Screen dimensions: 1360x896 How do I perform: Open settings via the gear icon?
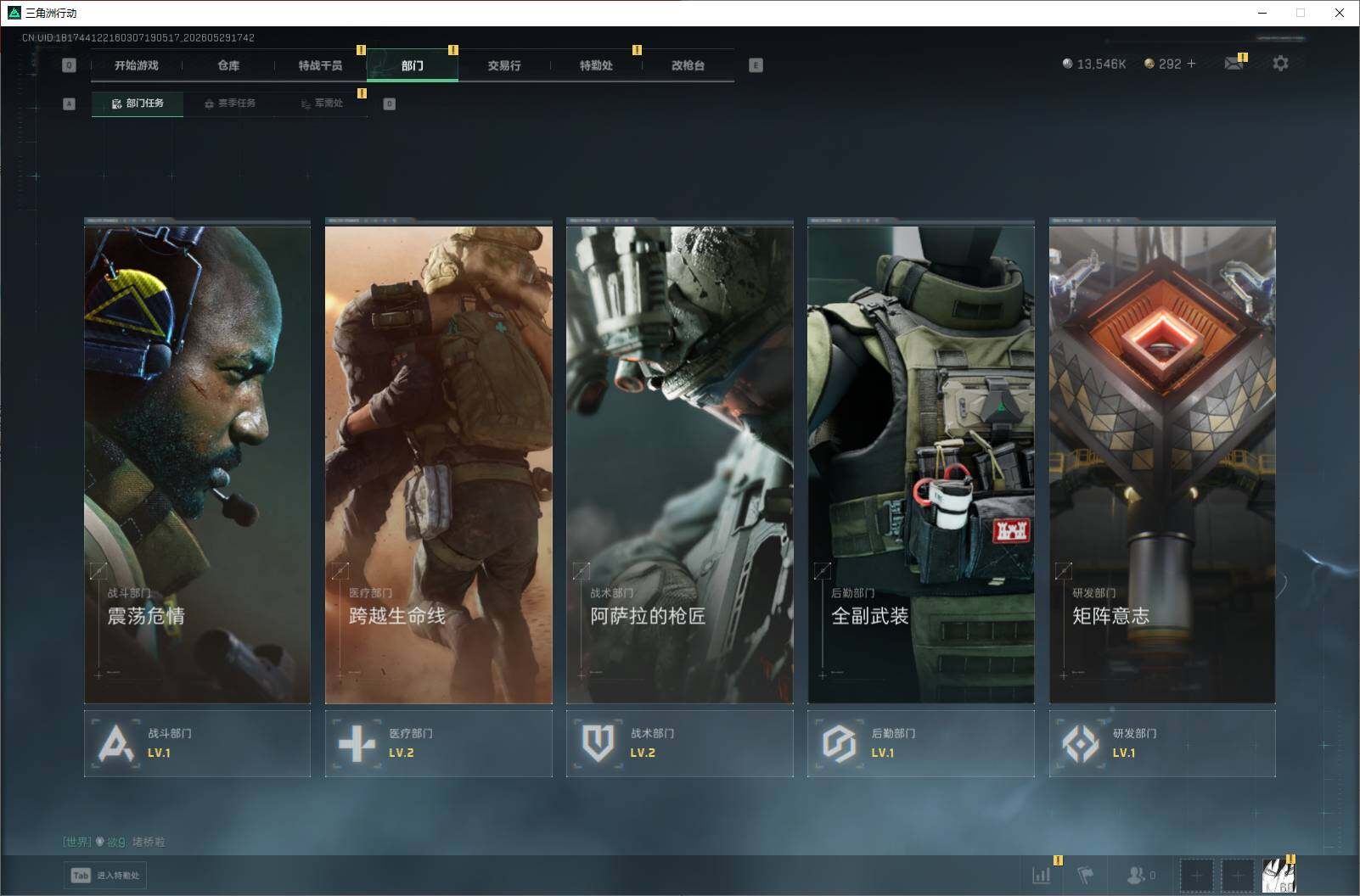(1280, 64)
